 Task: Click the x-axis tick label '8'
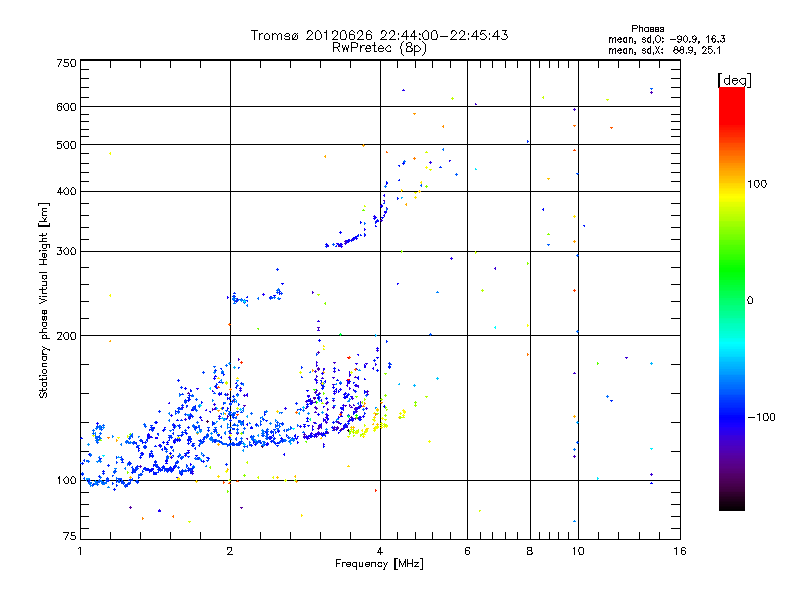pyautogui.click(x=530, y=551)
